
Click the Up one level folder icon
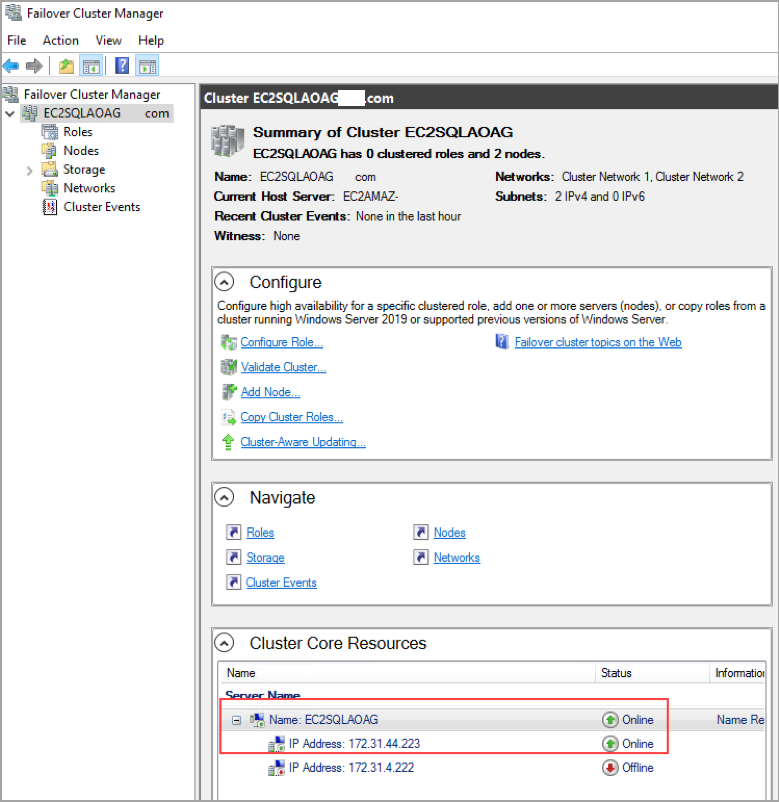pyautogui.click(x=66, y=66)
